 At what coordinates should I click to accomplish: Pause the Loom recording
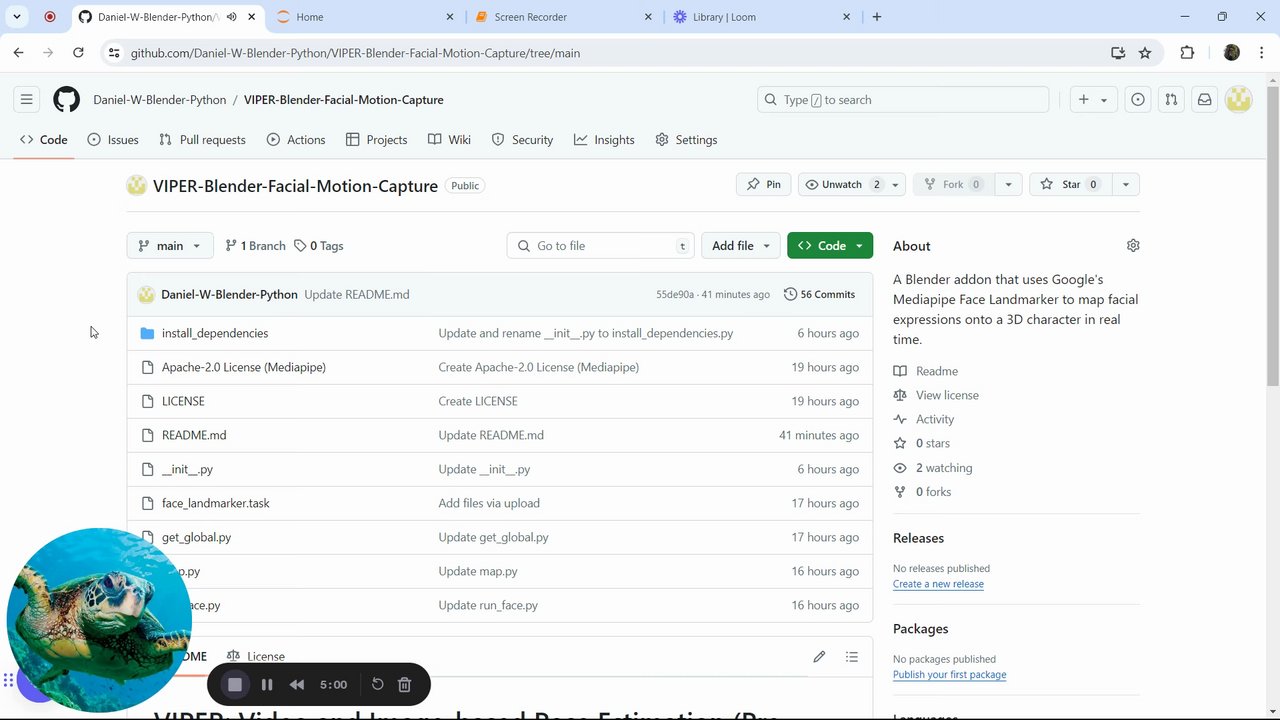(267, 684)
